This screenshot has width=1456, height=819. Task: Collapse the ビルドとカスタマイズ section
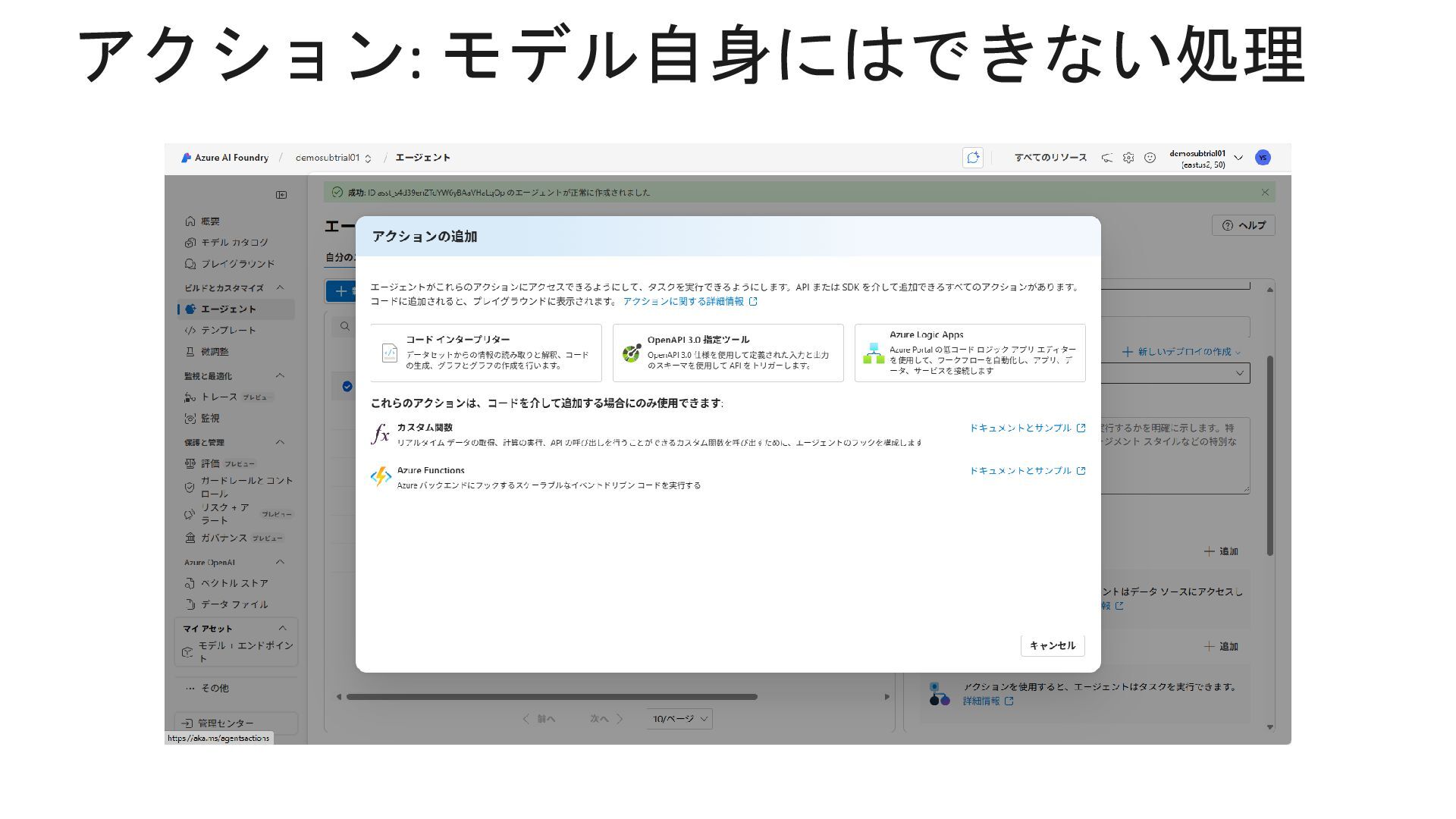pos(280,287)
